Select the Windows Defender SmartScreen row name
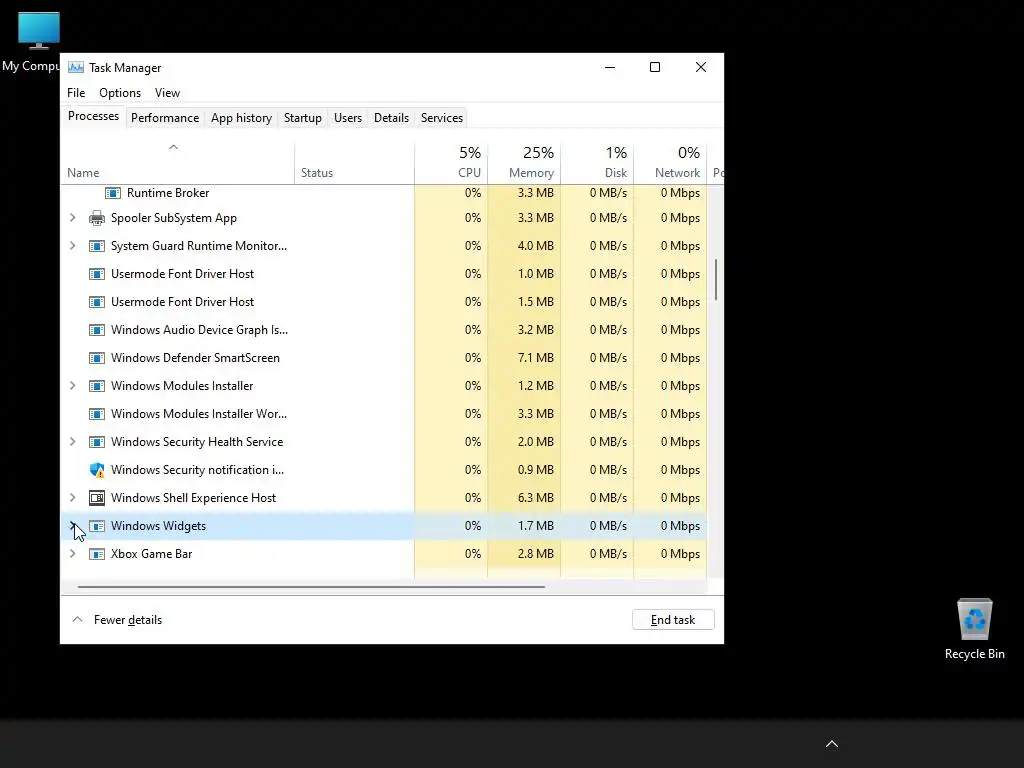Viewport: 1024px width, 768px height. (195, 358)
